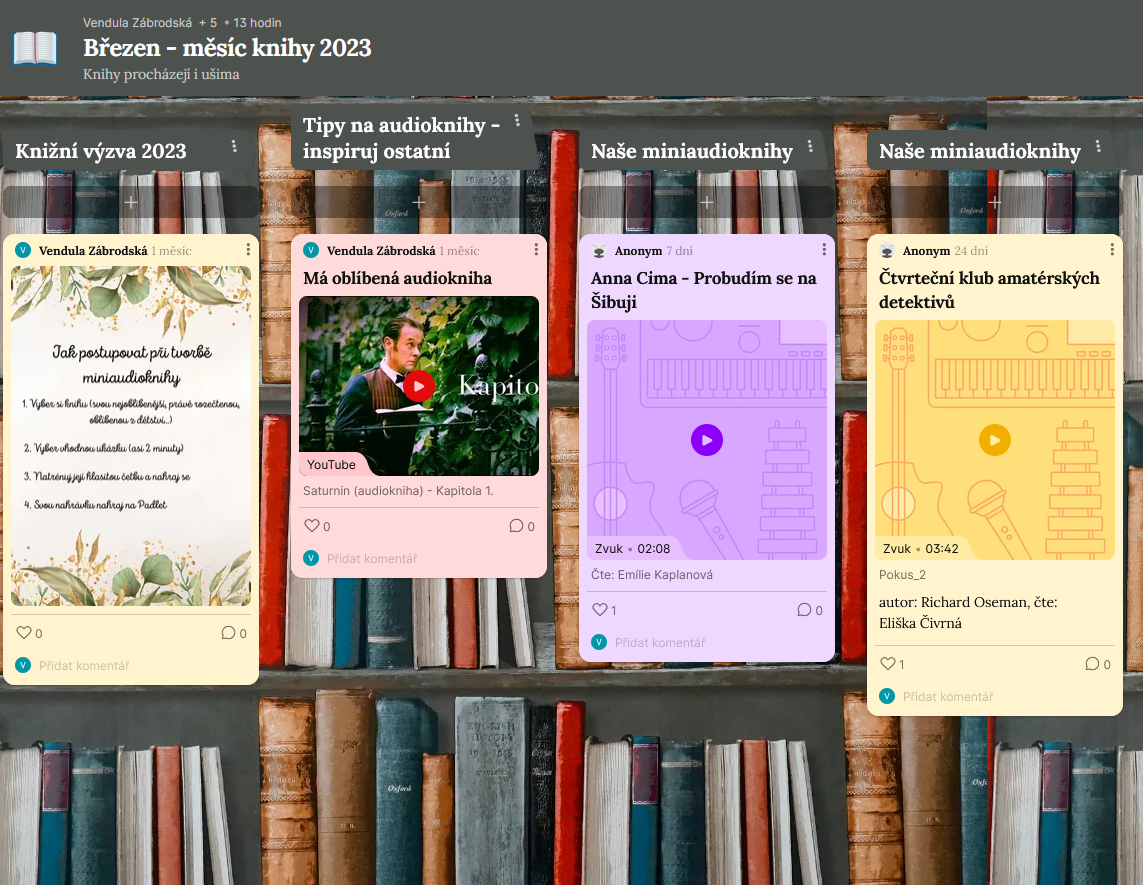This screenshot has width=1143, height=885.
Task: Play the Čtvrteční klub audio recording
Action: pos(994,440)
